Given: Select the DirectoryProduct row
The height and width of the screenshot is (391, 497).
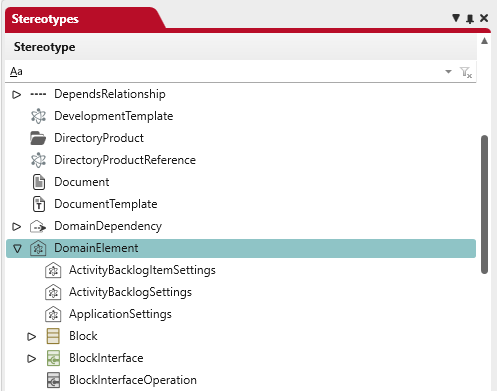Looking at the screenshot, I should [x=241, y=138].
